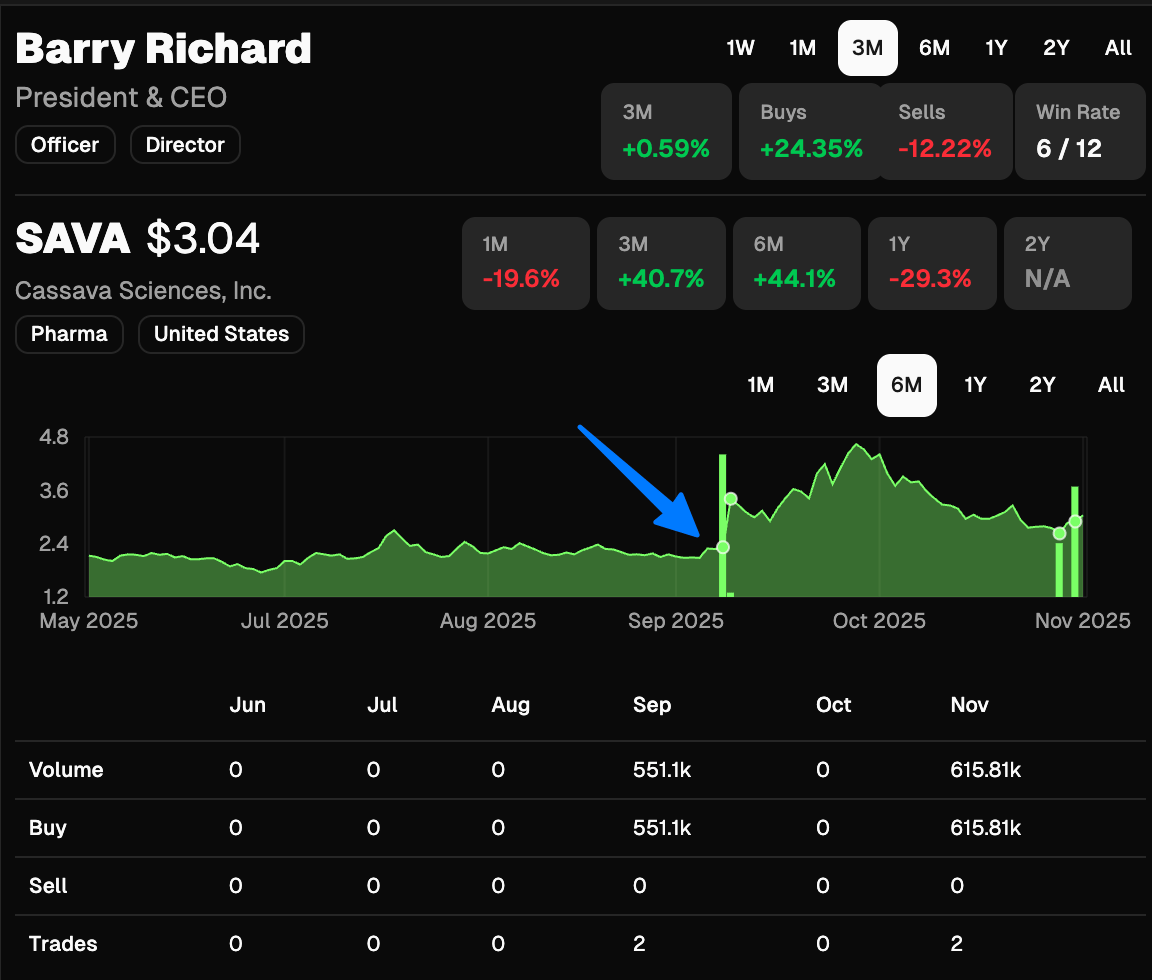
Task: Switch the price chart to 6M
Action: tap(907, 385)
